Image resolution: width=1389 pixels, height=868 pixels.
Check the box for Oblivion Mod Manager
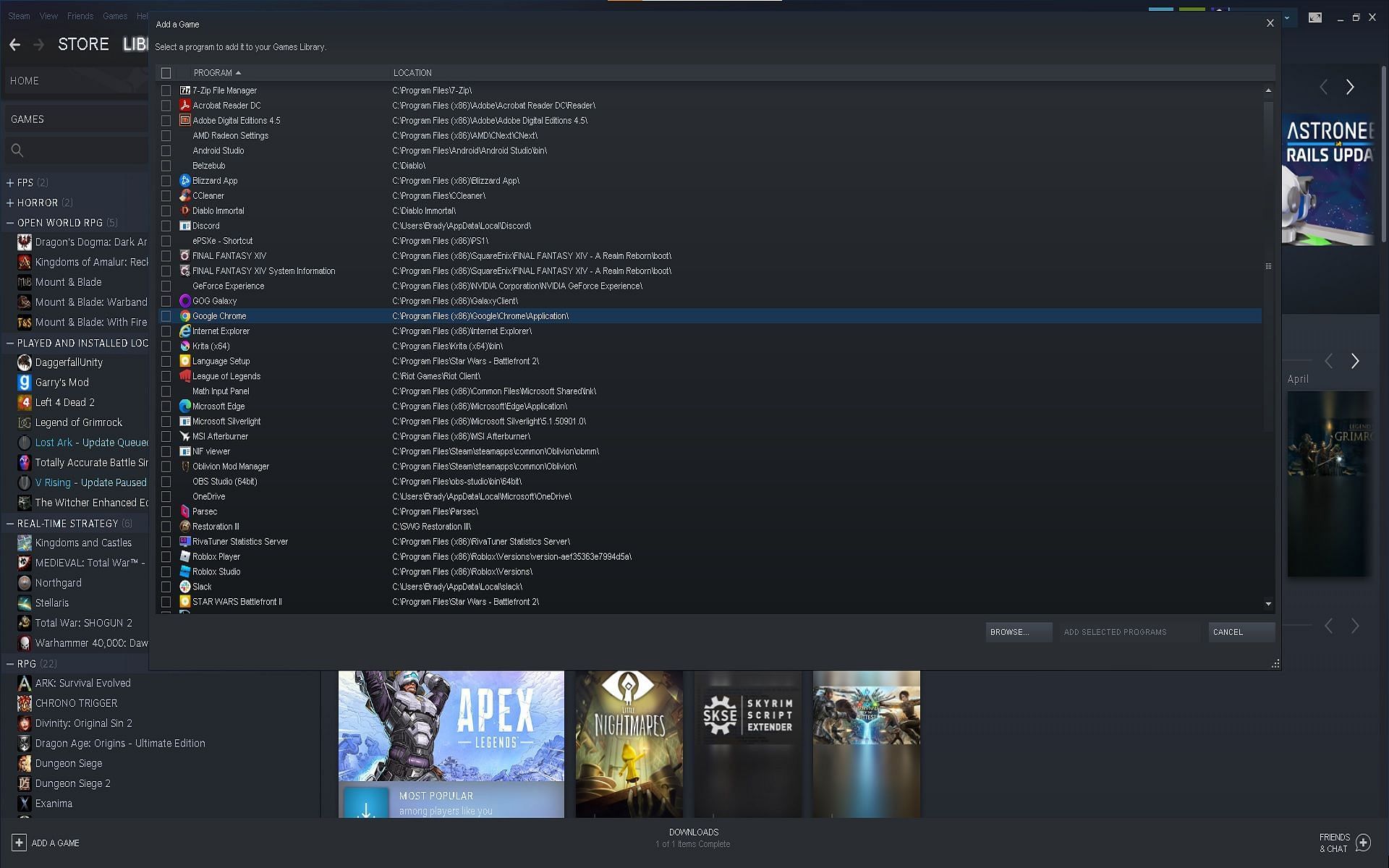(x=166, y=467)
